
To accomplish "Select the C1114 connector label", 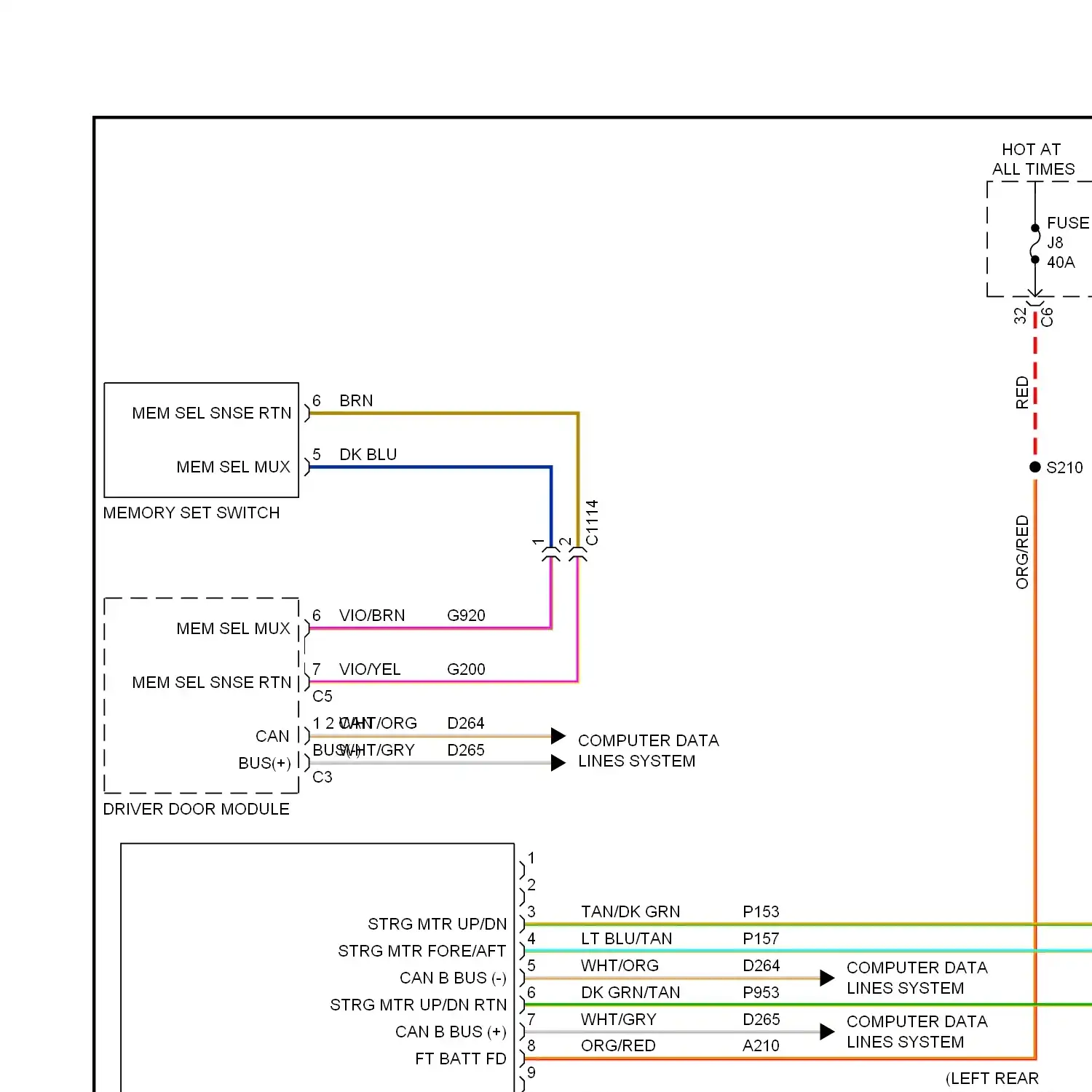I will point(592,522).
